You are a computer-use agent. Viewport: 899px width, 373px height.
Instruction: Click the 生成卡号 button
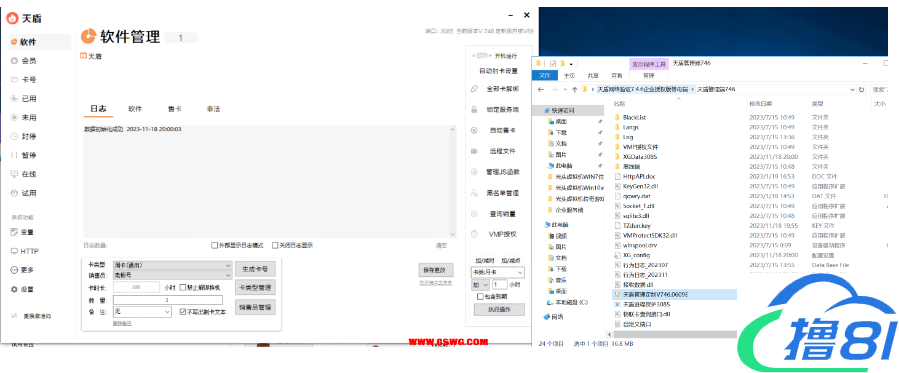(255, 269)
